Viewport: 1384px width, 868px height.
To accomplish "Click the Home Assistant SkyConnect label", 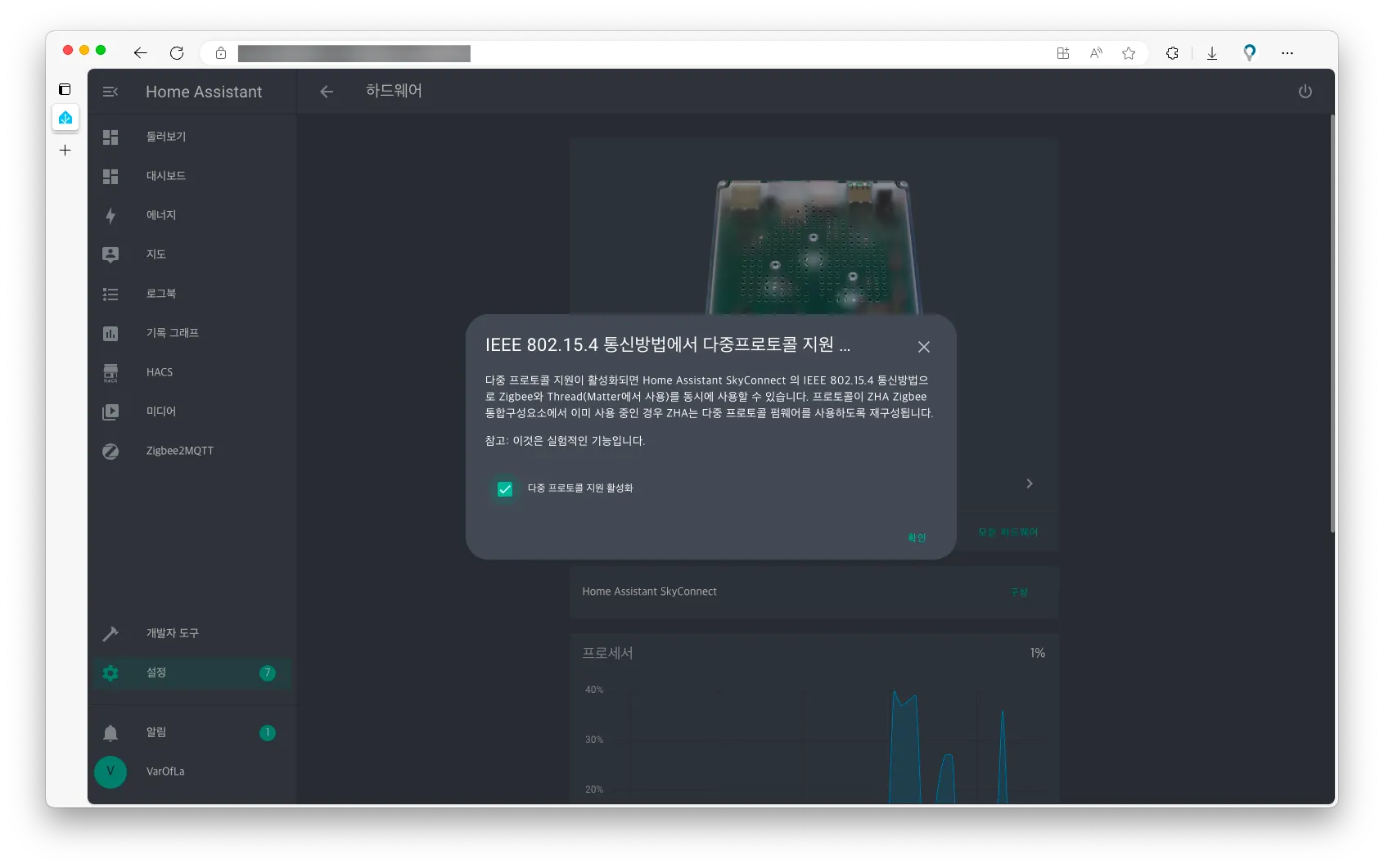I will [649, 591].
